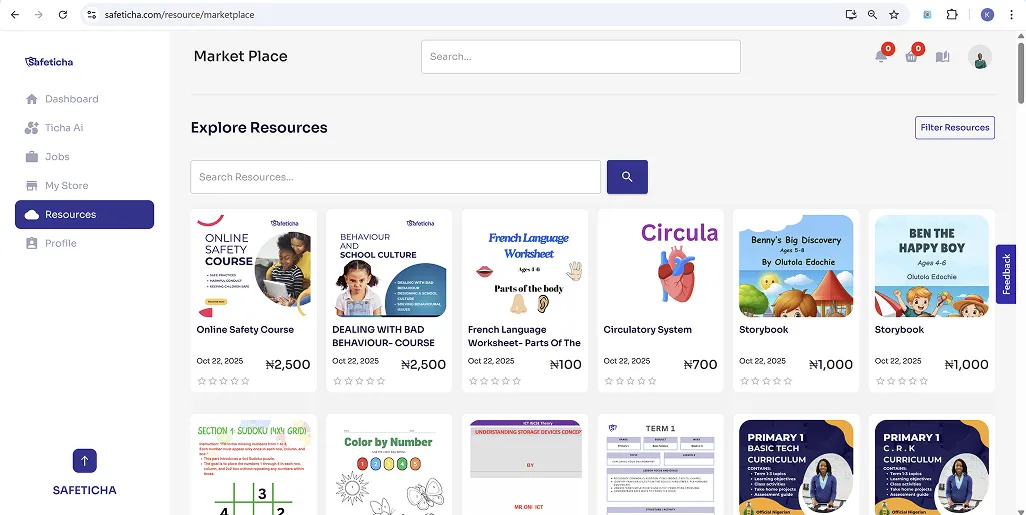Select Resources in sidebar
The width and height of the screenshot is (1026, 515).
[x=84, y=215]
